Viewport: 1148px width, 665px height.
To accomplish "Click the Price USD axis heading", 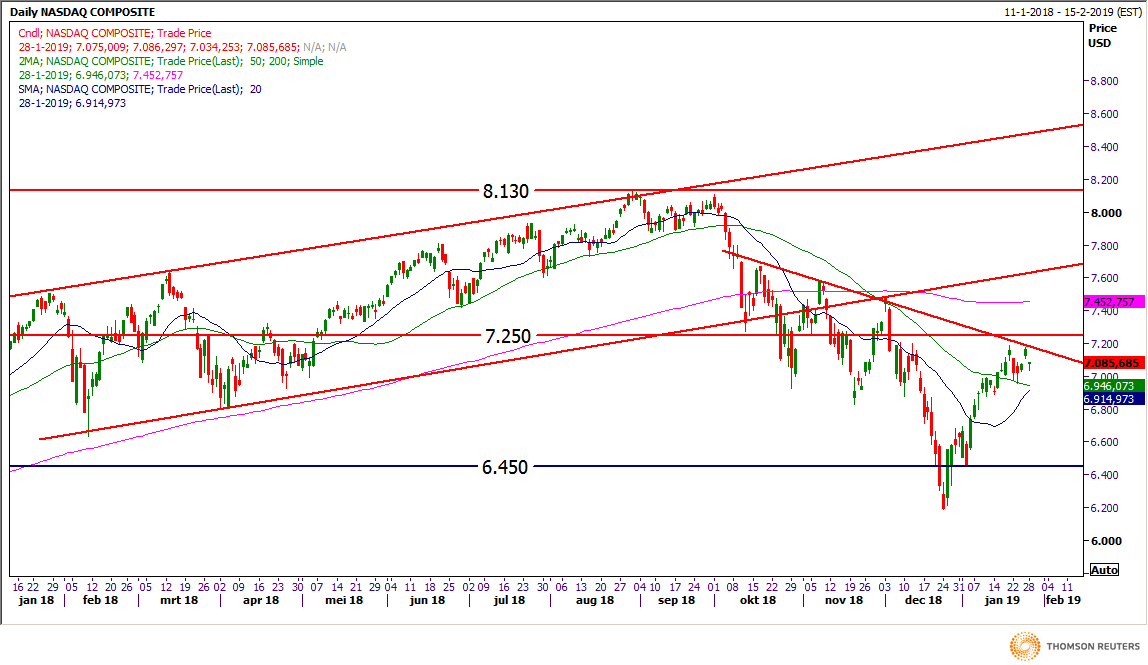I will [x=1103, y=35].
